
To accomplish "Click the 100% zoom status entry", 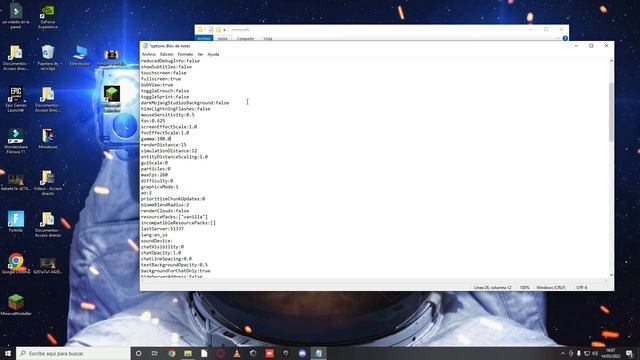I will coord(524,287).
